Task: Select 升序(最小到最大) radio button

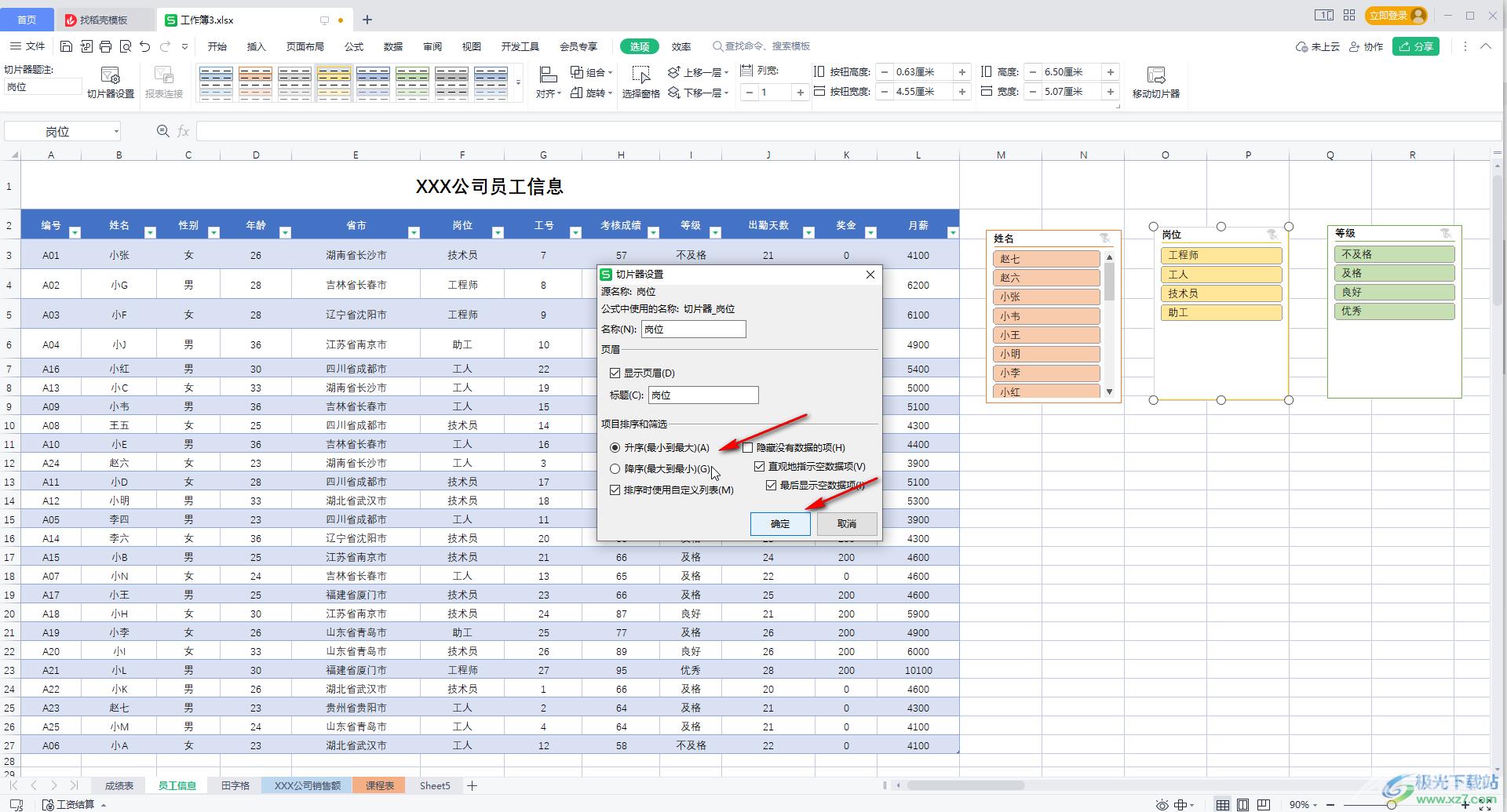Action: click(x=615, y=448)
